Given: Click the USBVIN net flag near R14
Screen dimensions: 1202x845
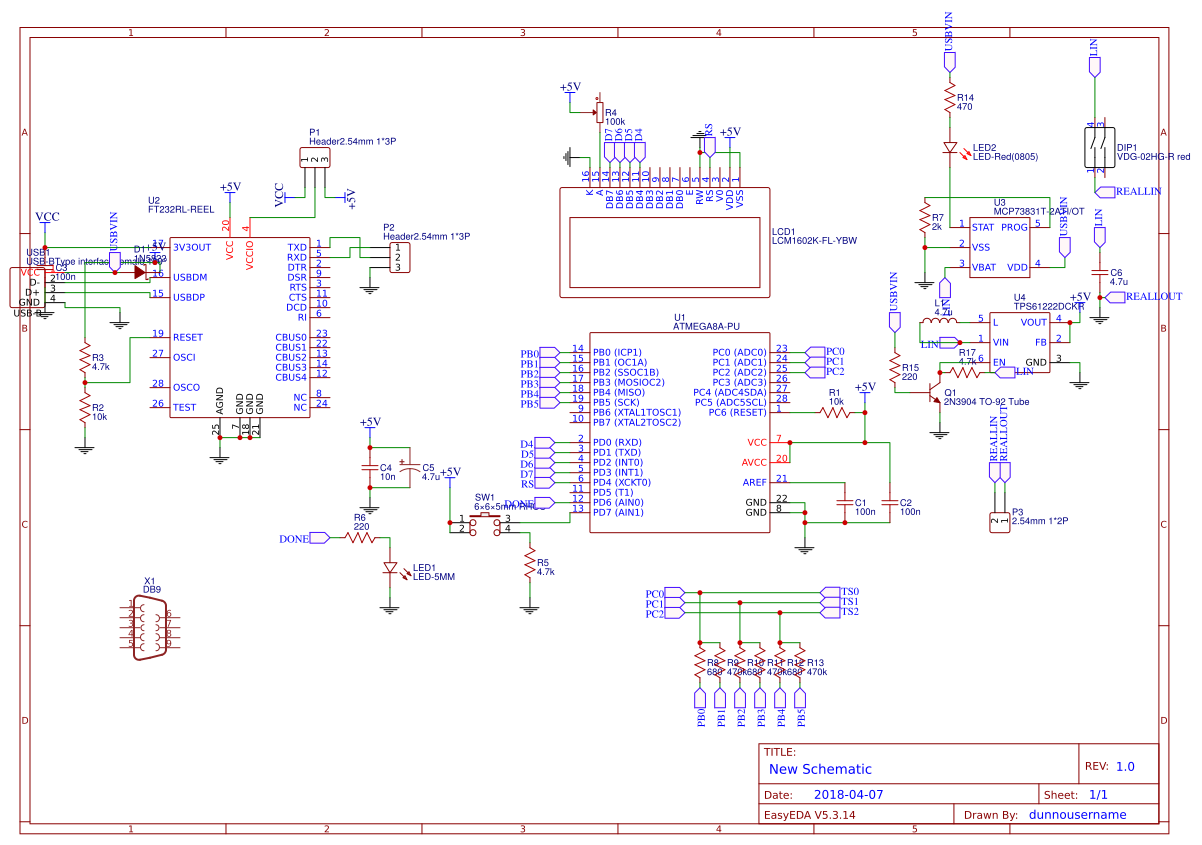Looking at the screenshot, I should 948,60.
